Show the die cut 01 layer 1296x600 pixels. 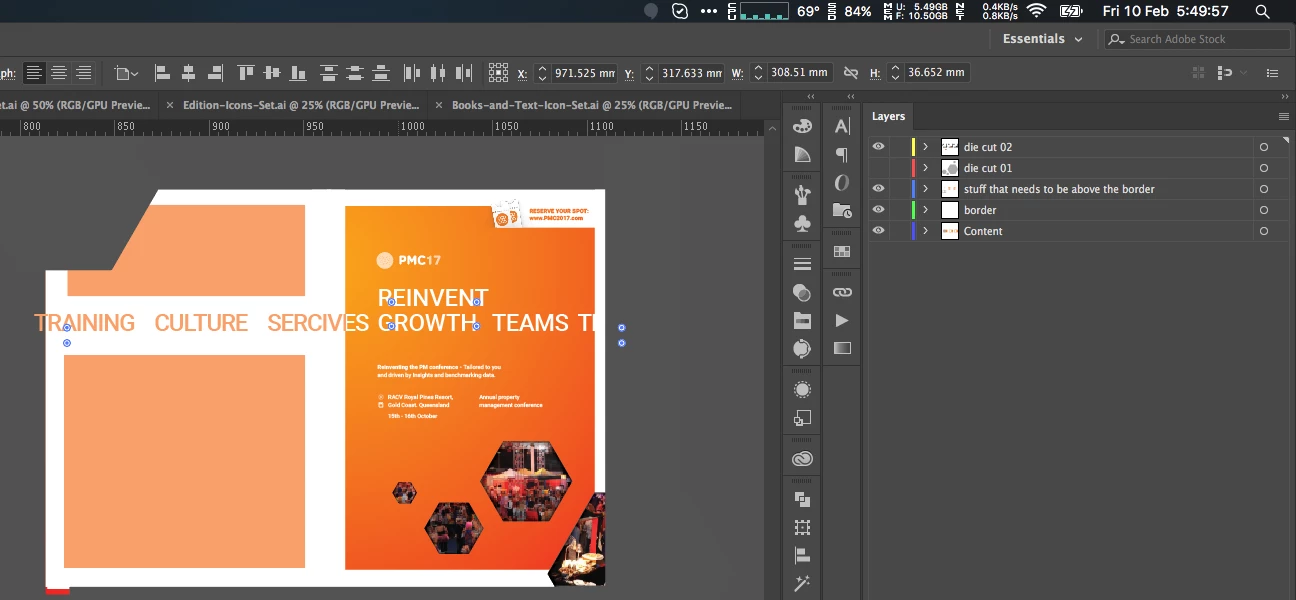pos(878,168)
